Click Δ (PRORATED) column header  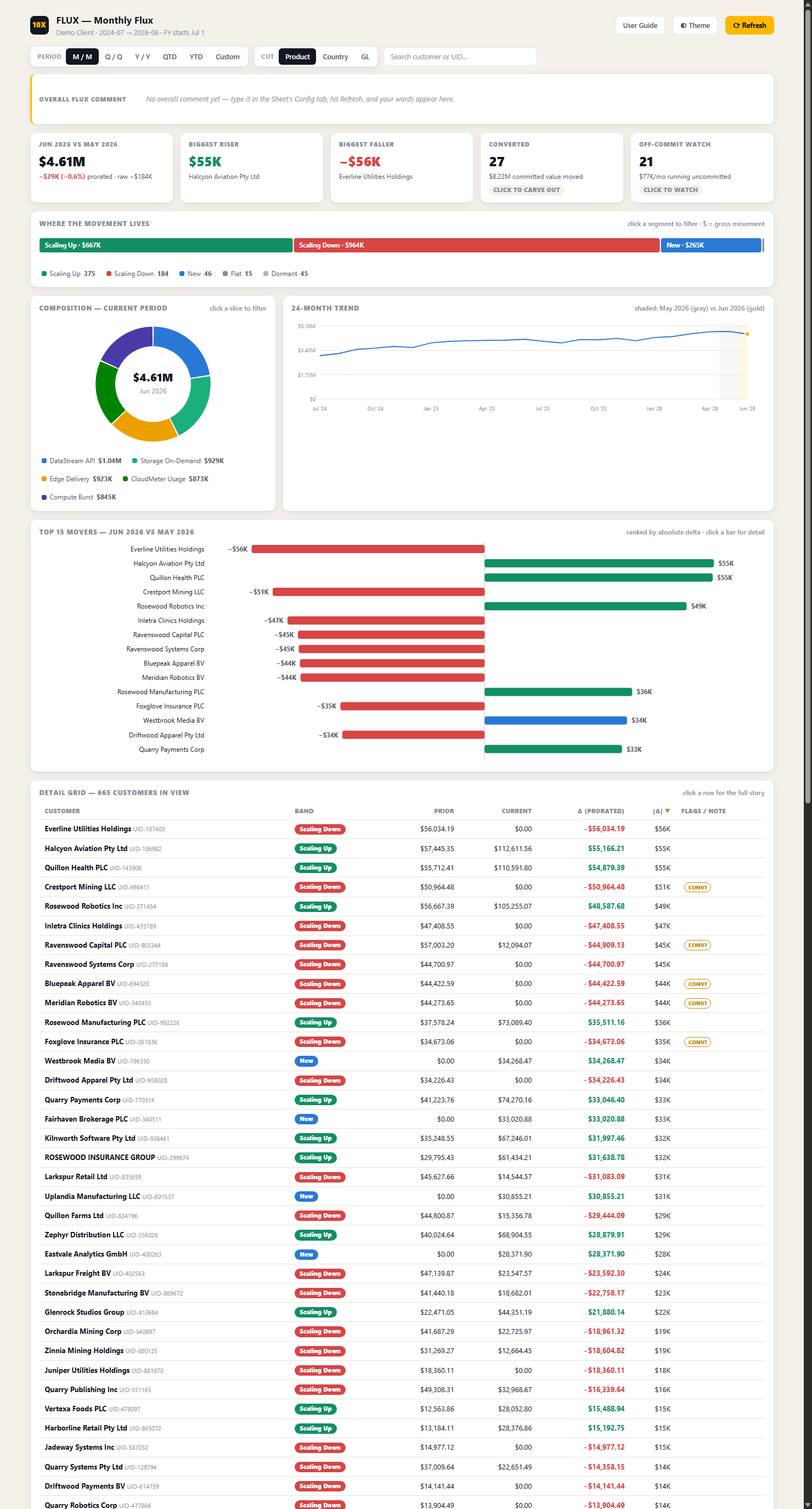601,812
